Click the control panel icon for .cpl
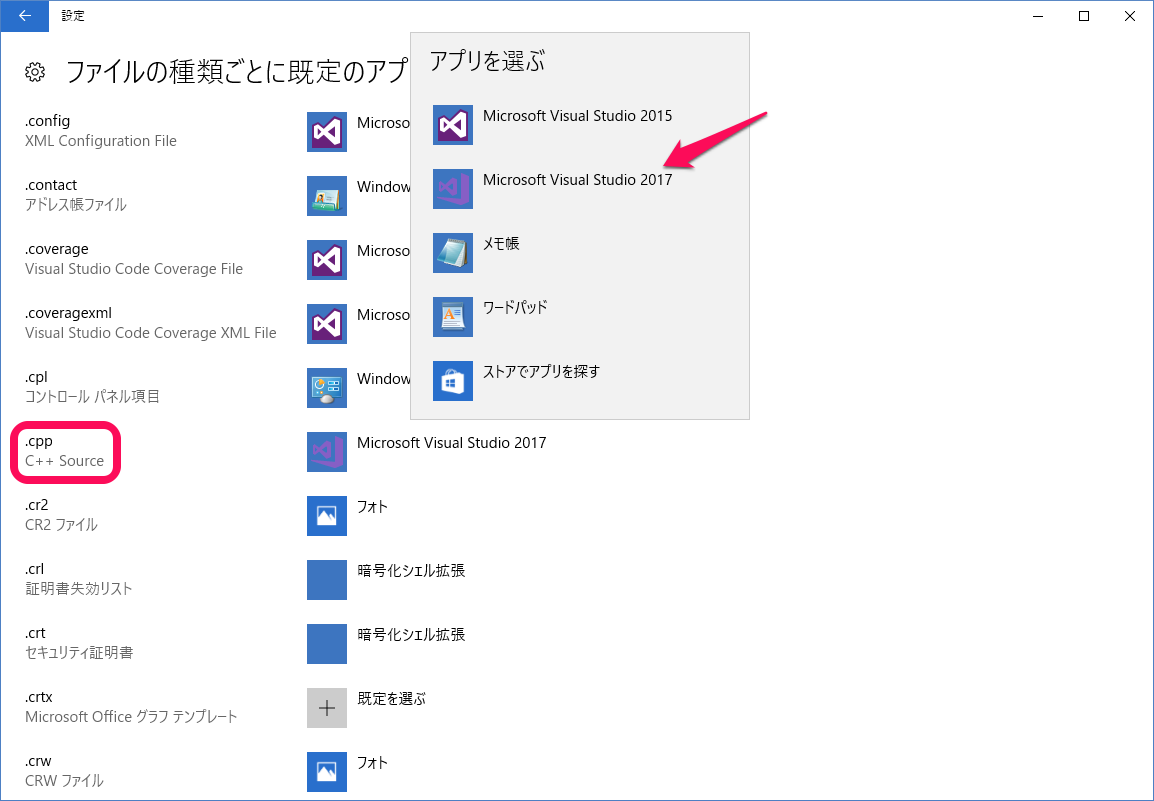The width and height of the screenshot is (1154, 801). (327, 388)
